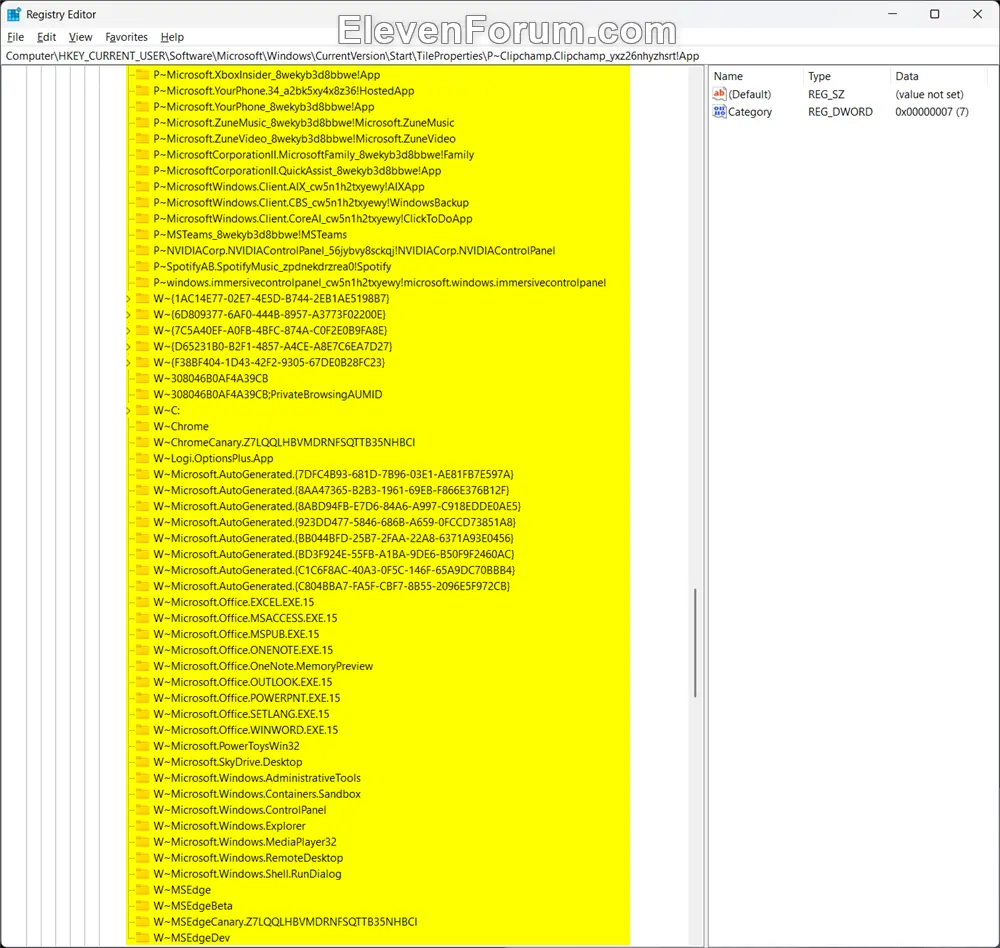Select the P~MicrosoftWindows.Client.AIX key
1000x948 pixels.
[289, 186]
